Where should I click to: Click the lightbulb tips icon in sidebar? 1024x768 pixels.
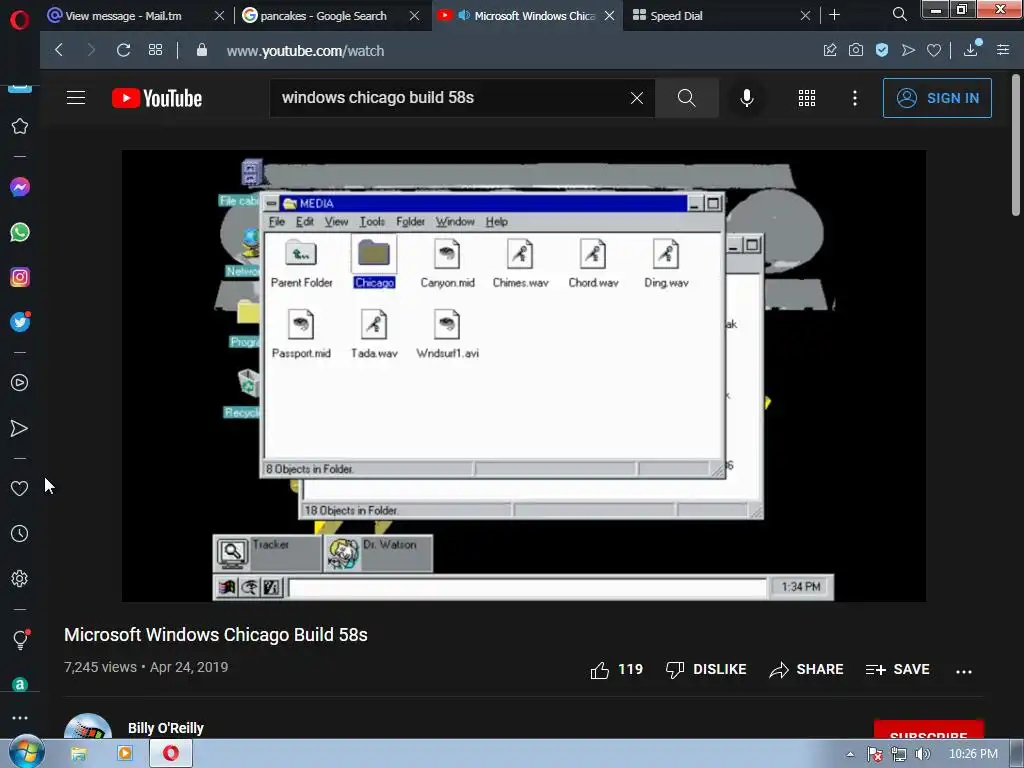pos(20,639)
